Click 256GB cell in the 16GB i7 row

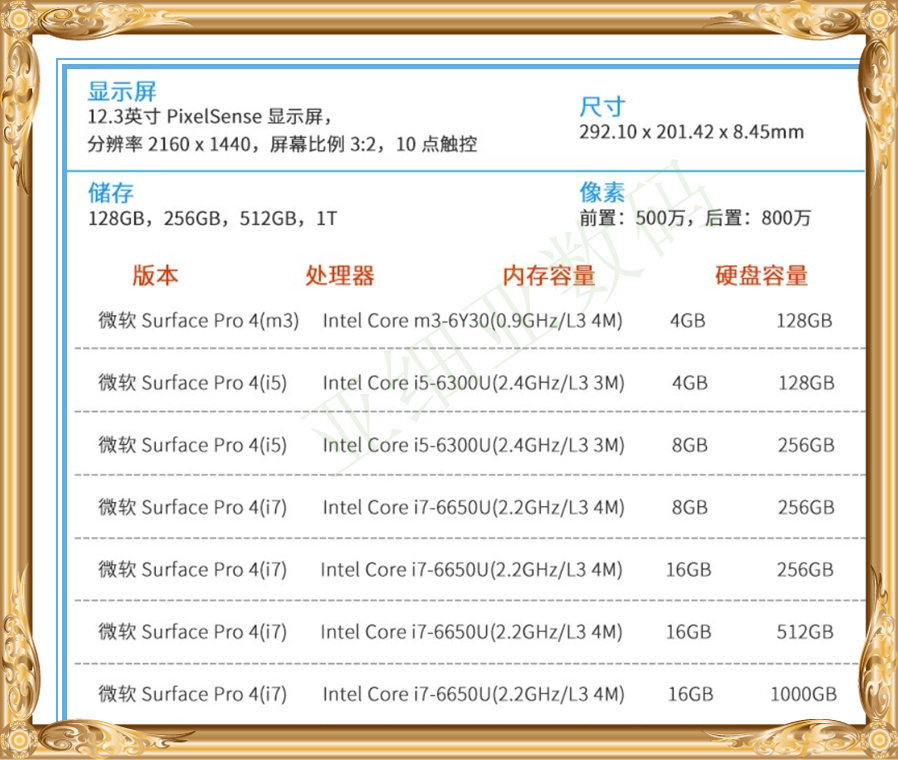pos(805,570)
